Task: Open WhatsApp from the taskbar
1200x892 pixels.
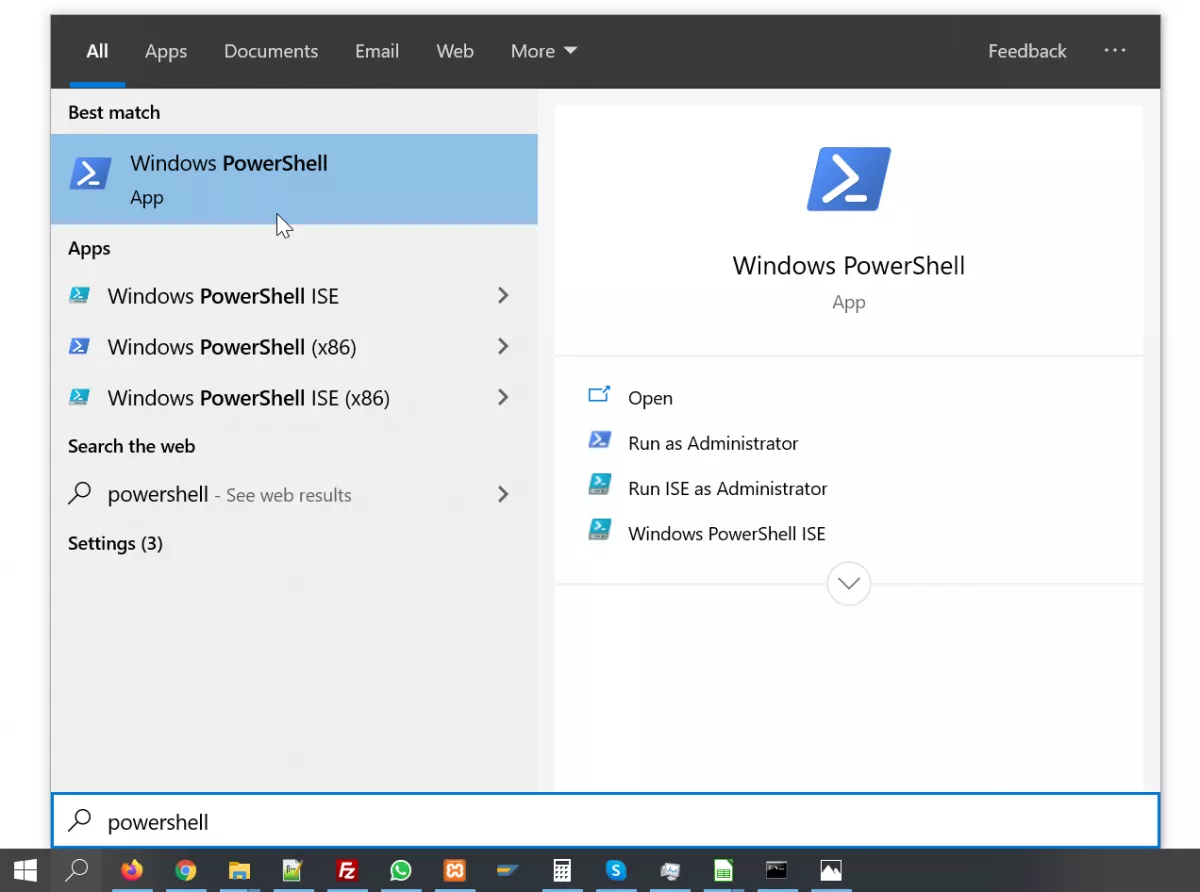Action: coord(401,870)
